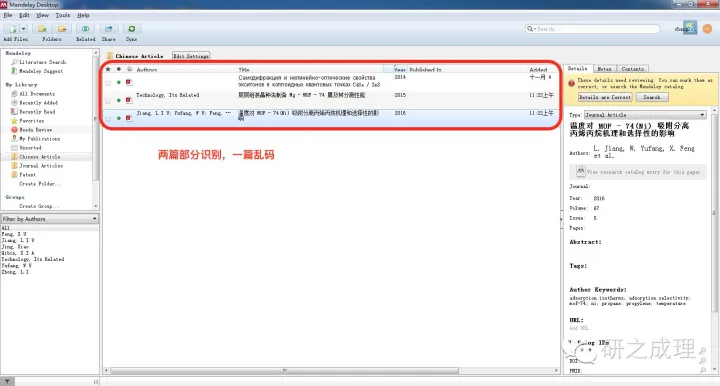Click the PMID lookup magnifier icon

tap(703, 370)
